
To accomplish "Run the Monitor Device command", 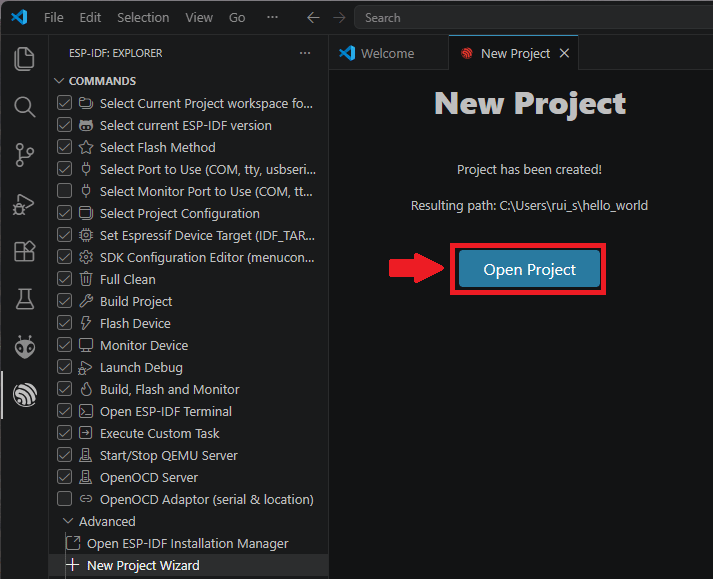I will (144, 345).
